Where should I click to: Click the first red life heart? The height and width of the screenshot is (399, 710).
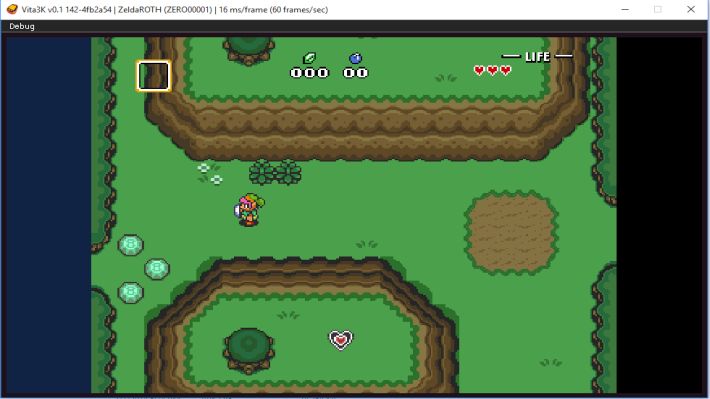pos(479,70)
